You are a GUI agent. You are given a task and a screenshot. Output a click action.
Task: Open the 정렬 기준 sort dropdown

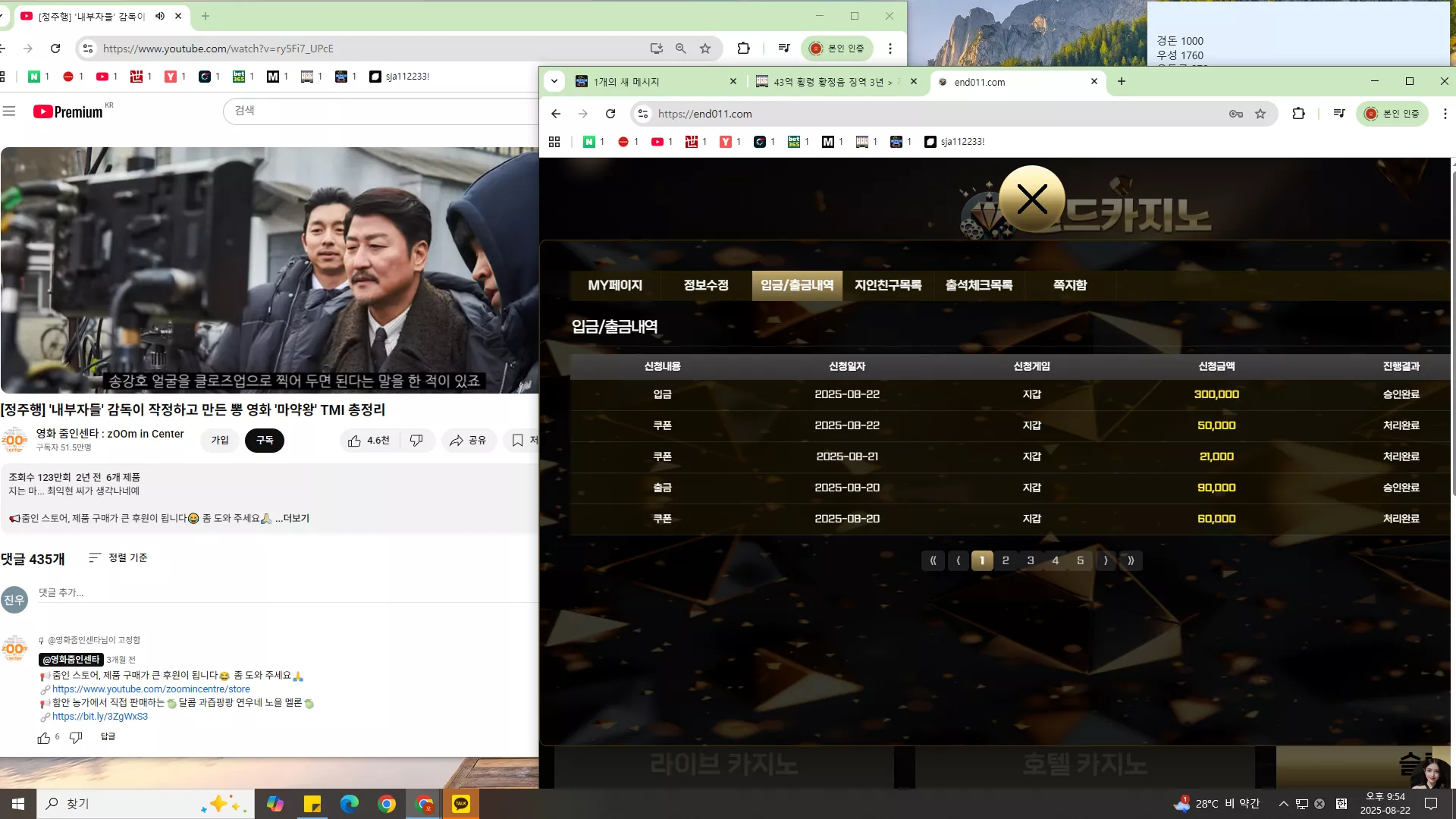pos(118,558)
